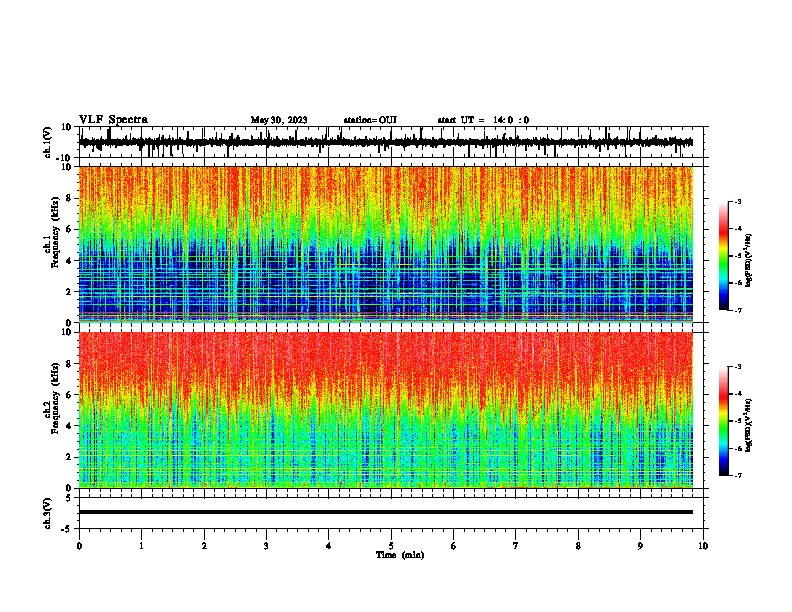Click the time axis tick label '9'
This screenshot has width=792, height=612.
[x=640, y=546]
